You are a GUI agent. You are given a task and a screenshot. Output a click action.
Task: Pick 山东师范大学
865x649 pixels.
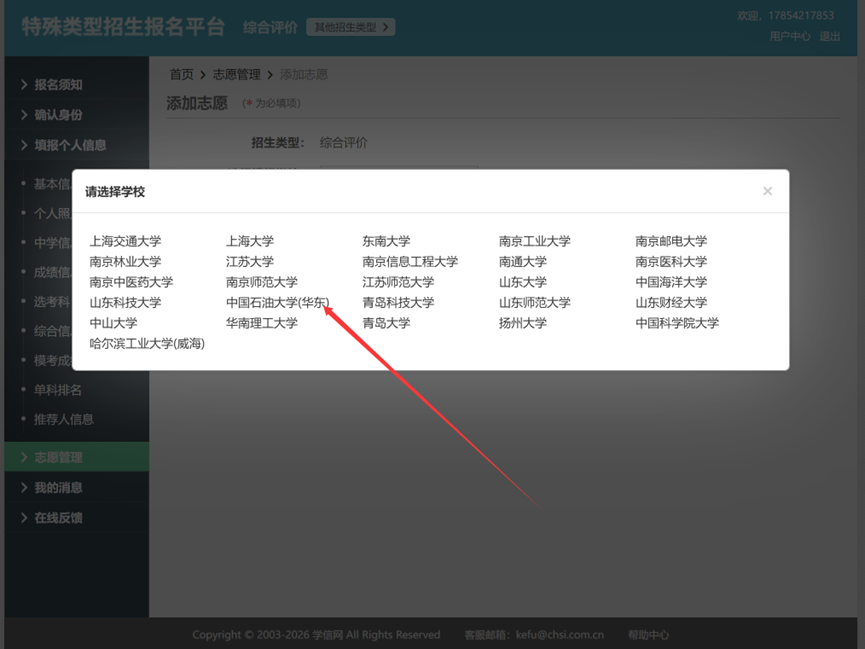(535, 302)
